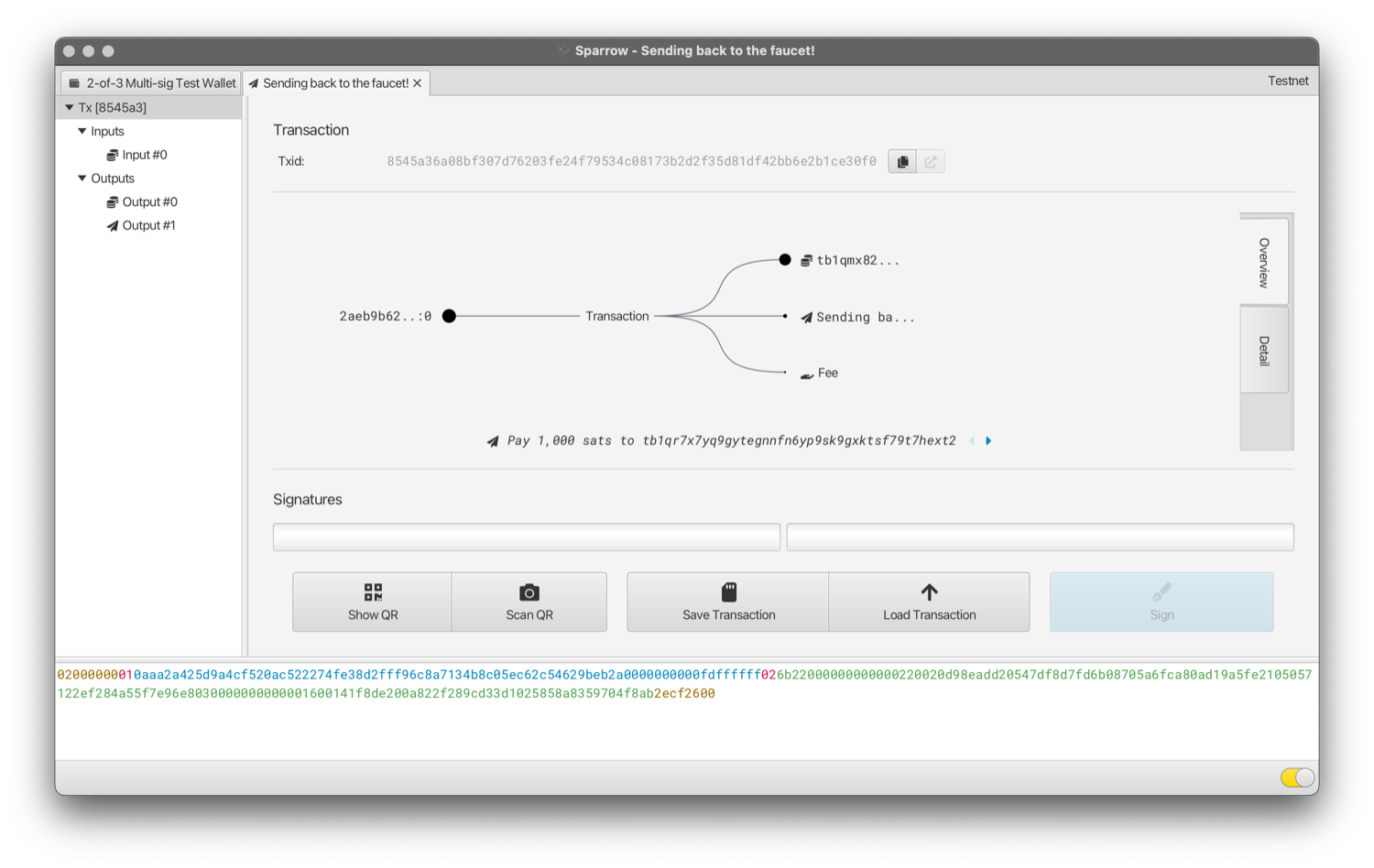Click the Transaction node label in diagram
Viewport: 1374px width, 868px height.
pos(617,317)
